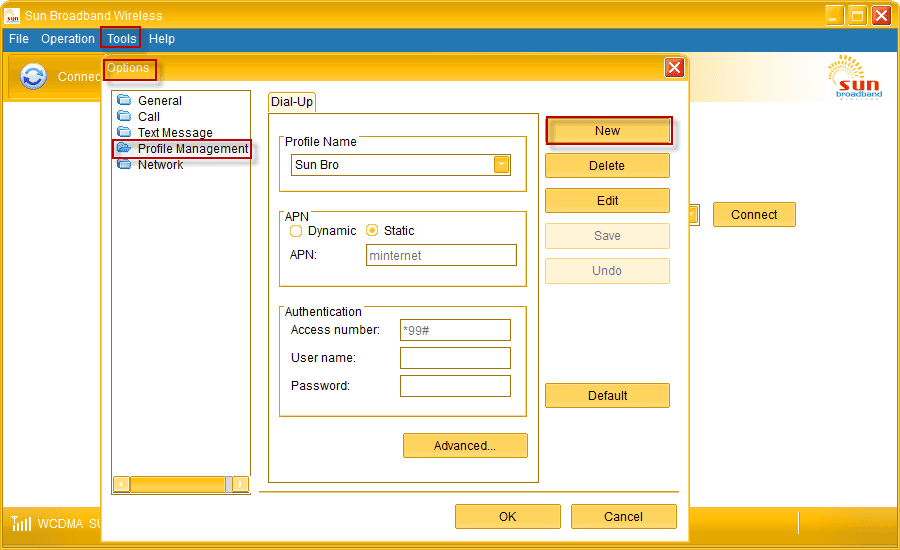The height and width of the screenshot is (550, 900).
Task: Open the Tools menu
Action: click(122, 38)
